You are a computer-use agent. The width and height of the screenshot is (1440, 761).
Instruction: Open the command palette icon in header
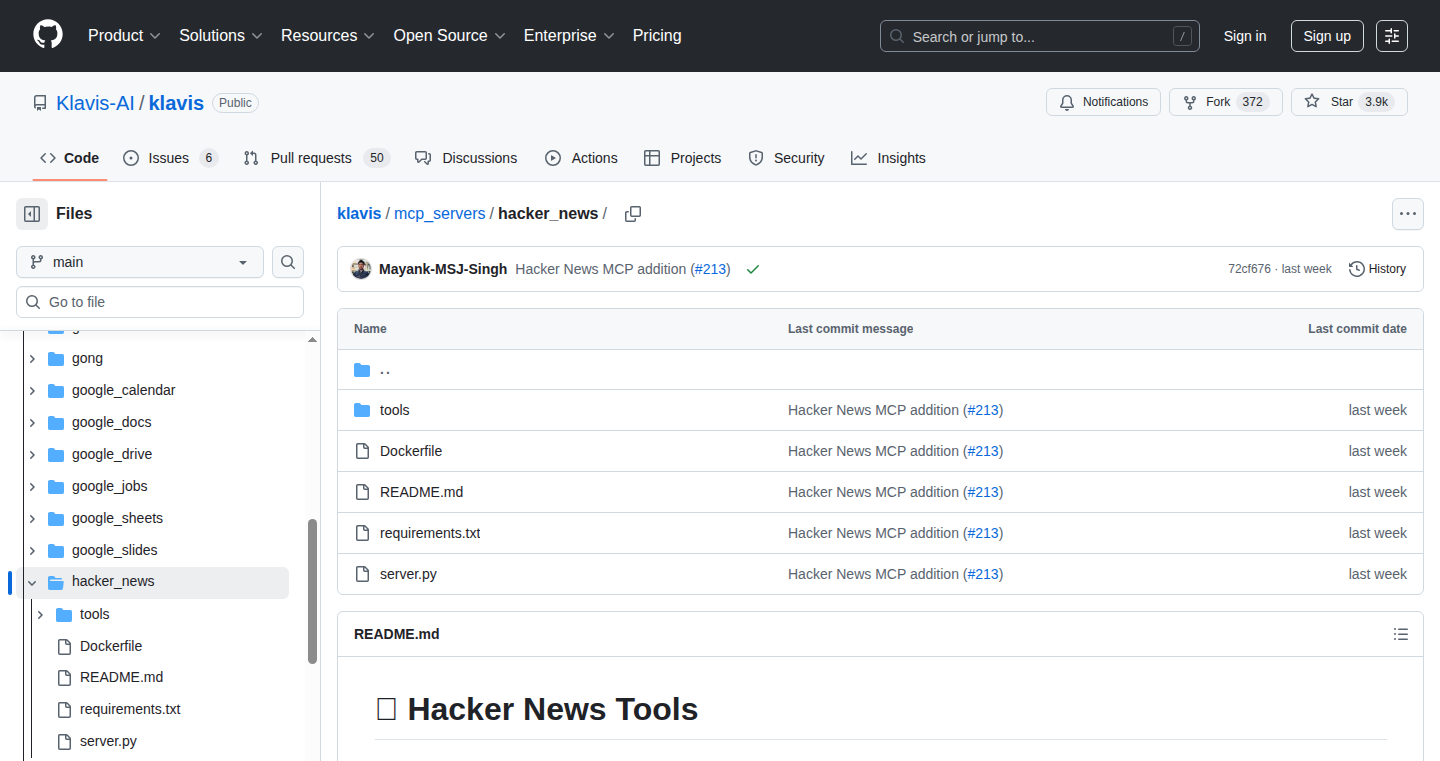(1392, 36)
